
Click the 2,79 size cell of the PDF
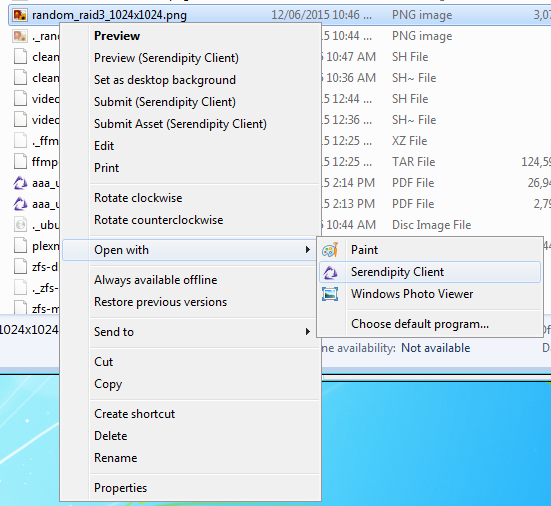pyautogui.click(x=542, y=204)
